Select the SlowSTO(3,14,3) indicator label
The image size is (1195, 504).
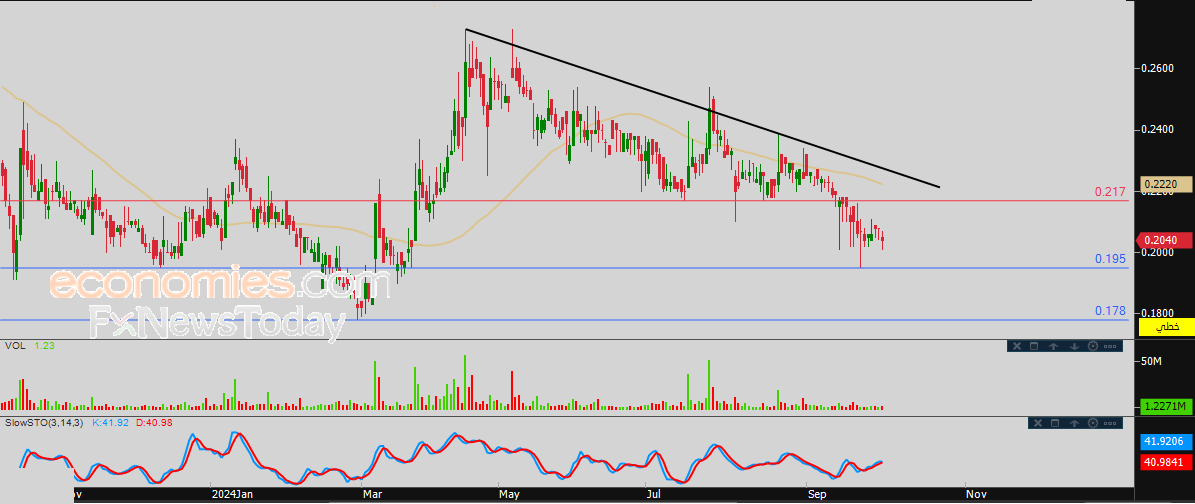click(x=40, y=424)
